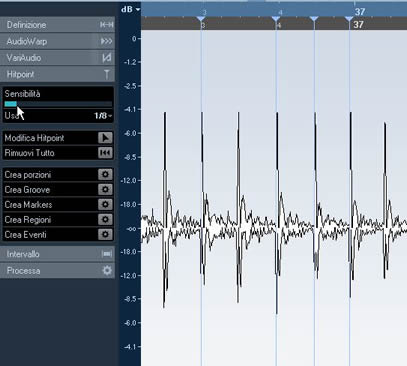
Task: Click the Hitpoint marker icon
Action: (107, 74)
